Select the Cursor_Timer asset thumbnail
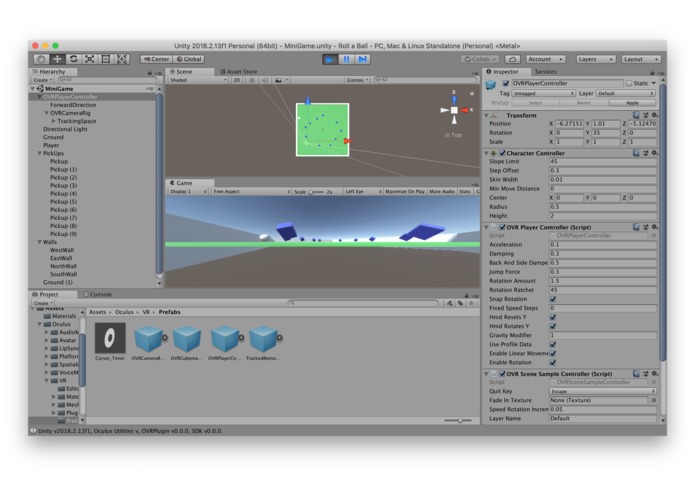695x494 pixels. click(110, 338)
